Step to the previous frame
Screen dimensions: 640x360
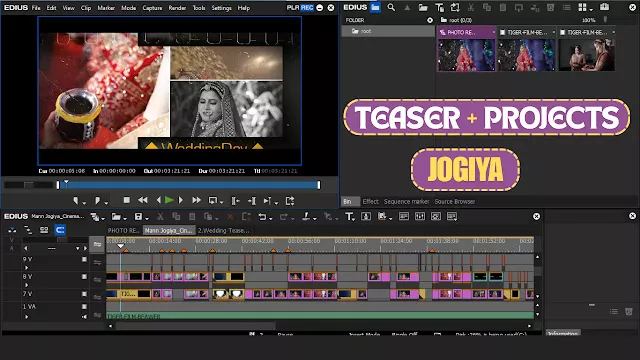(x=158, y=200)
